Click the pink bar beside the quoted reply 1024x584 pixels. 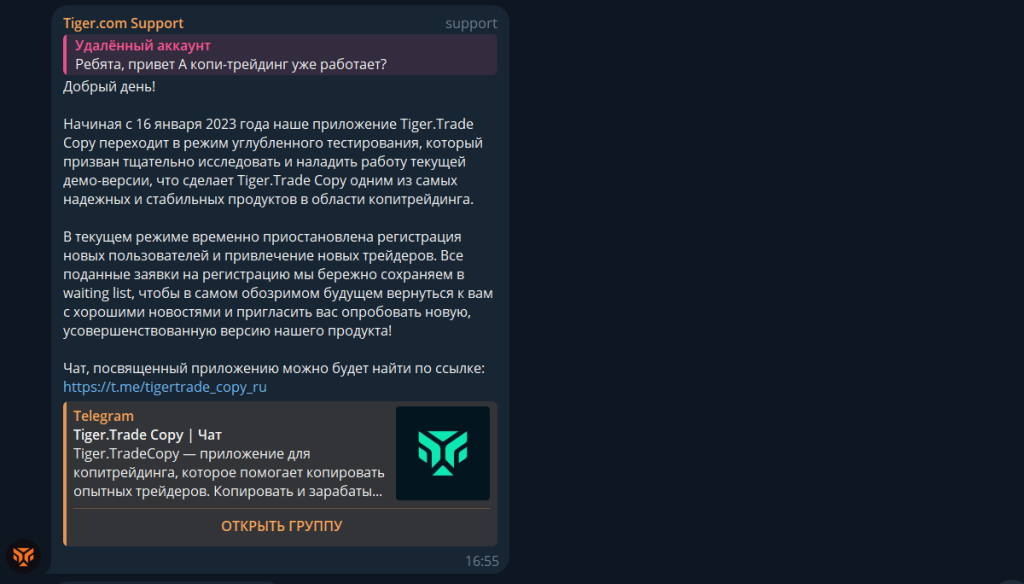pos(65,55)
